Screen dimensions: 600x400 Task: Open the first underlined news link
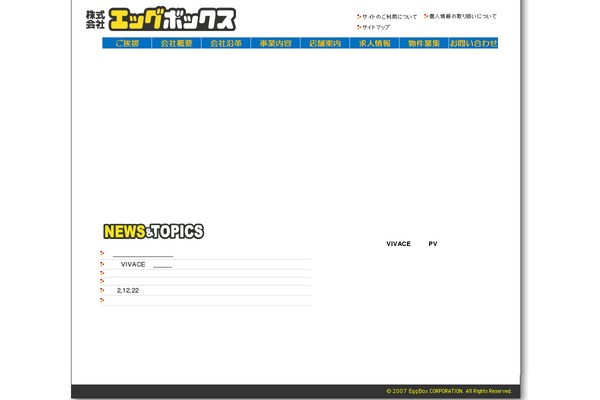coord(143,254)
